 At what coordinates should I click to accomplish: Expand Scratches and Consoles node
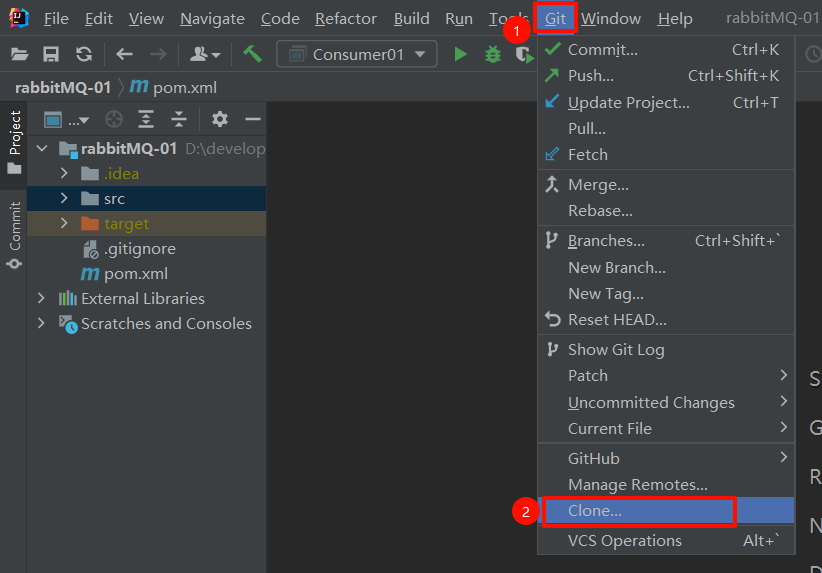(41, 323)
